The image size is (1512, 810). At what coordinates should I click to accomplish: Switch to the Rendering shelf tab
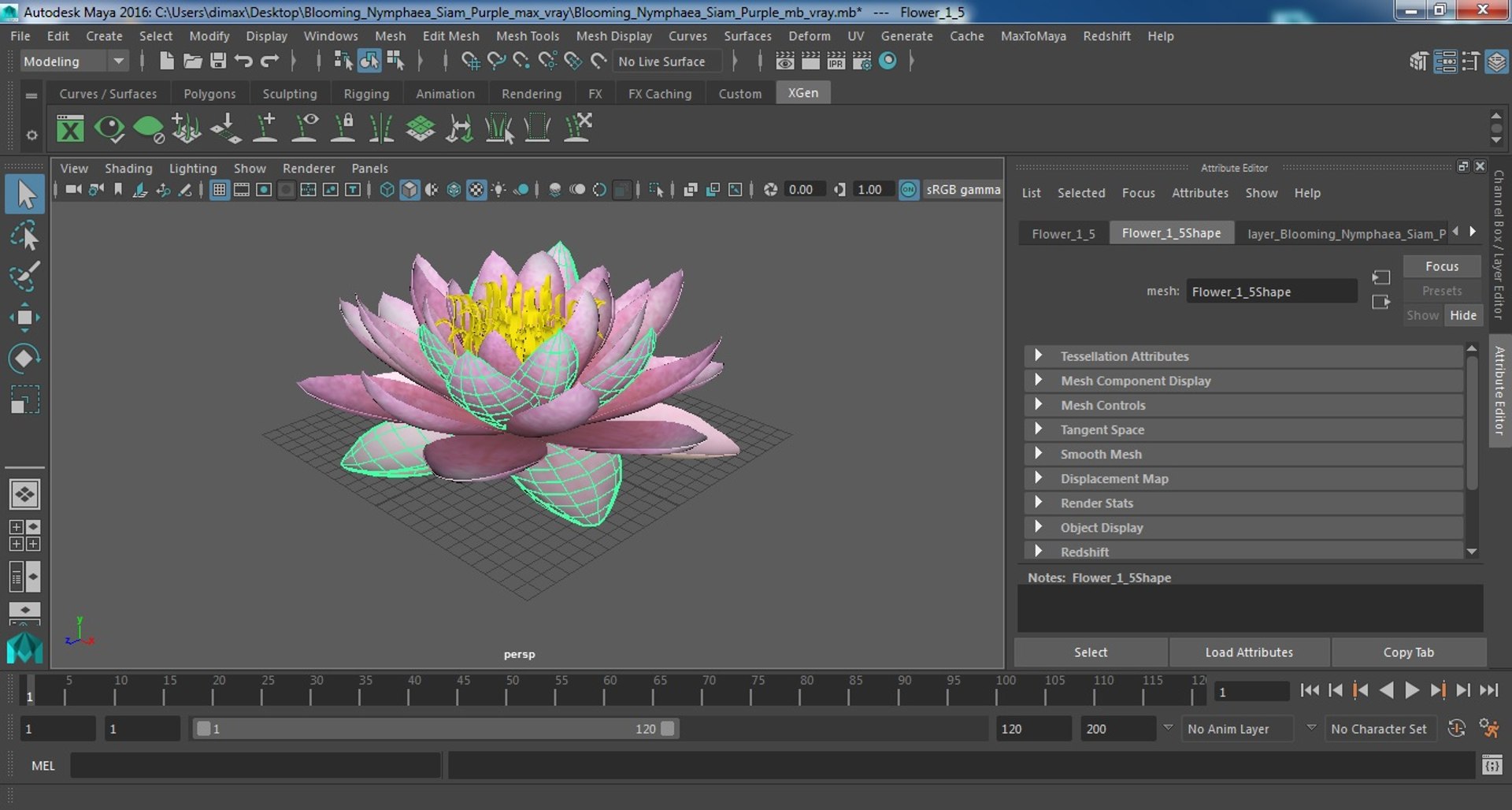point(532,93)
